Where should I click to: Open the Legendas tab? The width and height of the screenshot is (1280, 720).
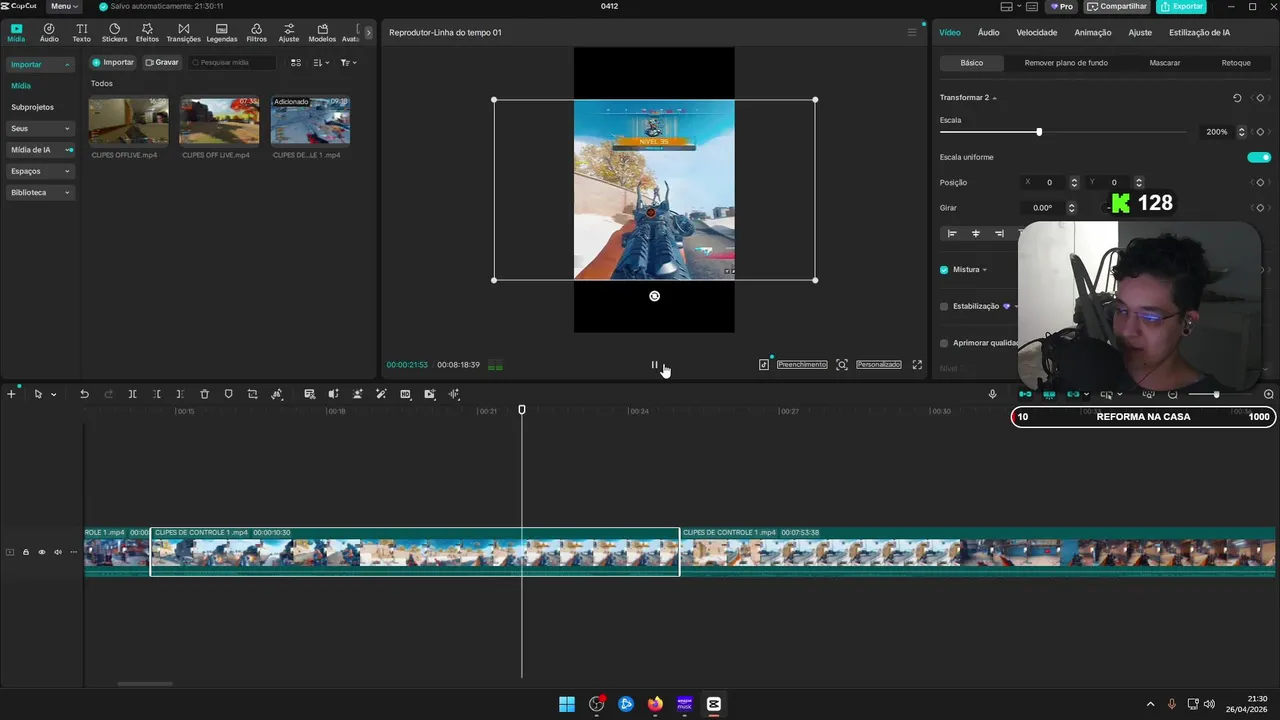pyautogui.click(x=221, y=33)
